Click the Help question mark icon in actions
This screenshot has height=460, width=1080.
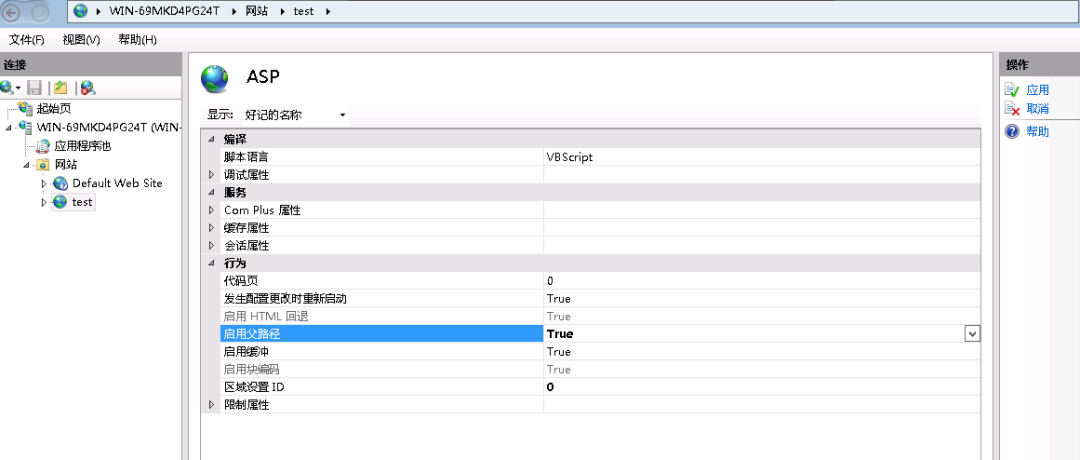point(1012,132)
